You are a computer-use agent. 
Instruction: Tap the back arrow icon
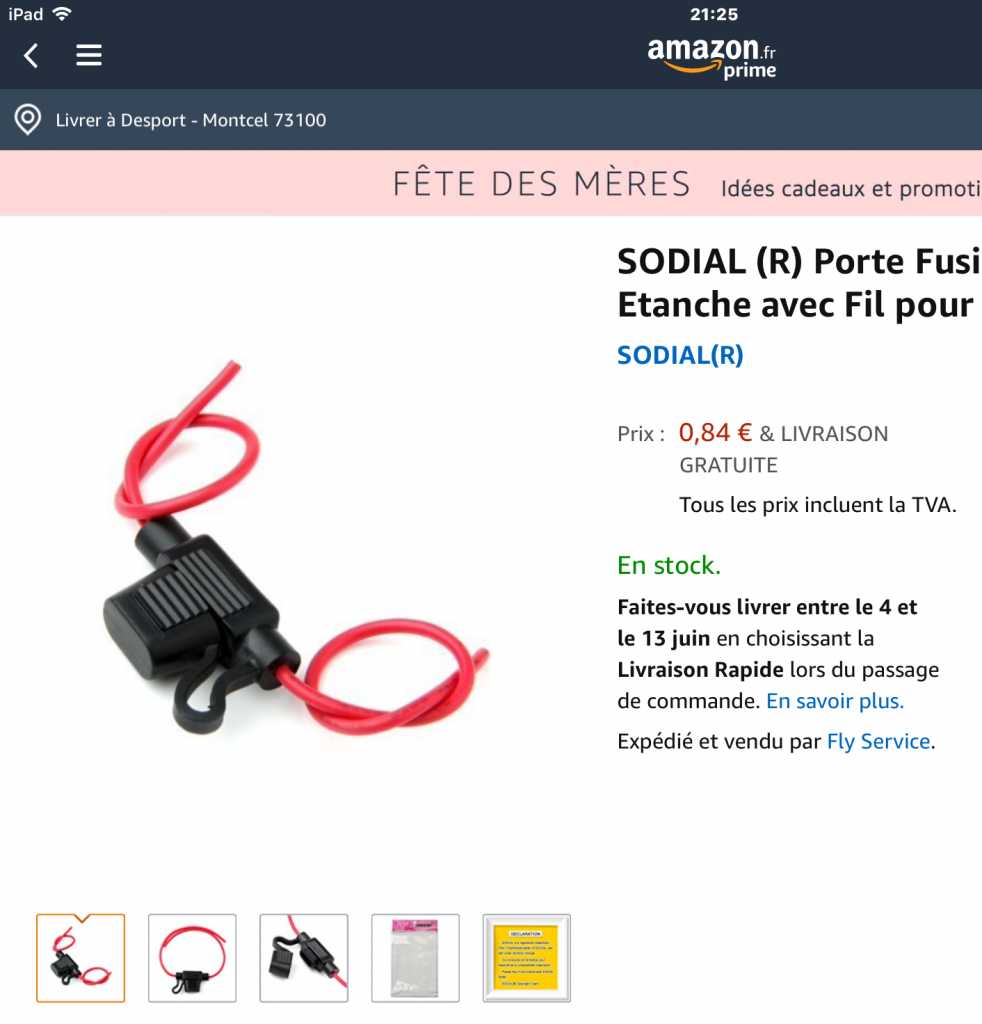click(31, 56)
